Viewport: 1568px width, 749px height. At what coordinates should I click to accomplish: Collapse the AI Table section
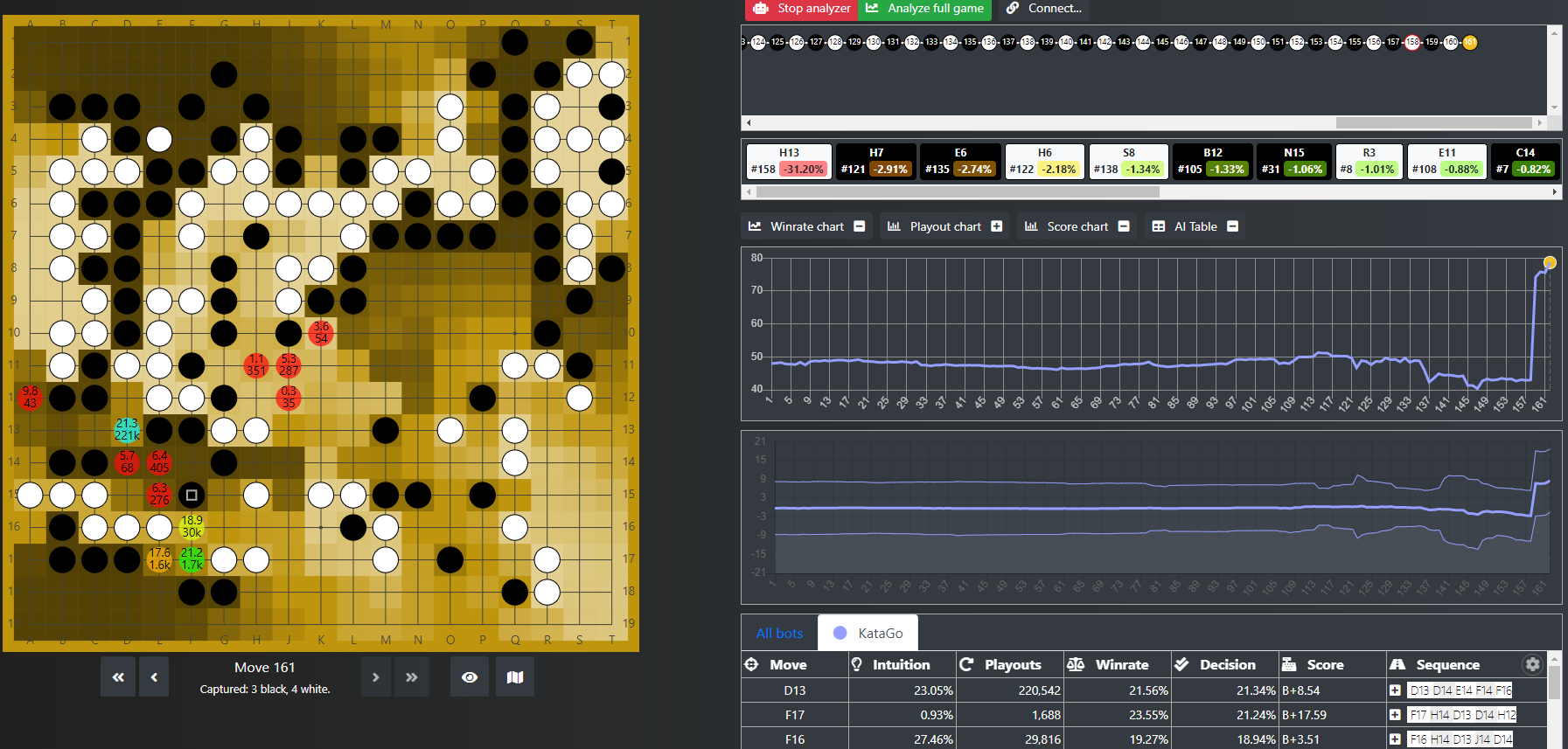pos(1232,226)
